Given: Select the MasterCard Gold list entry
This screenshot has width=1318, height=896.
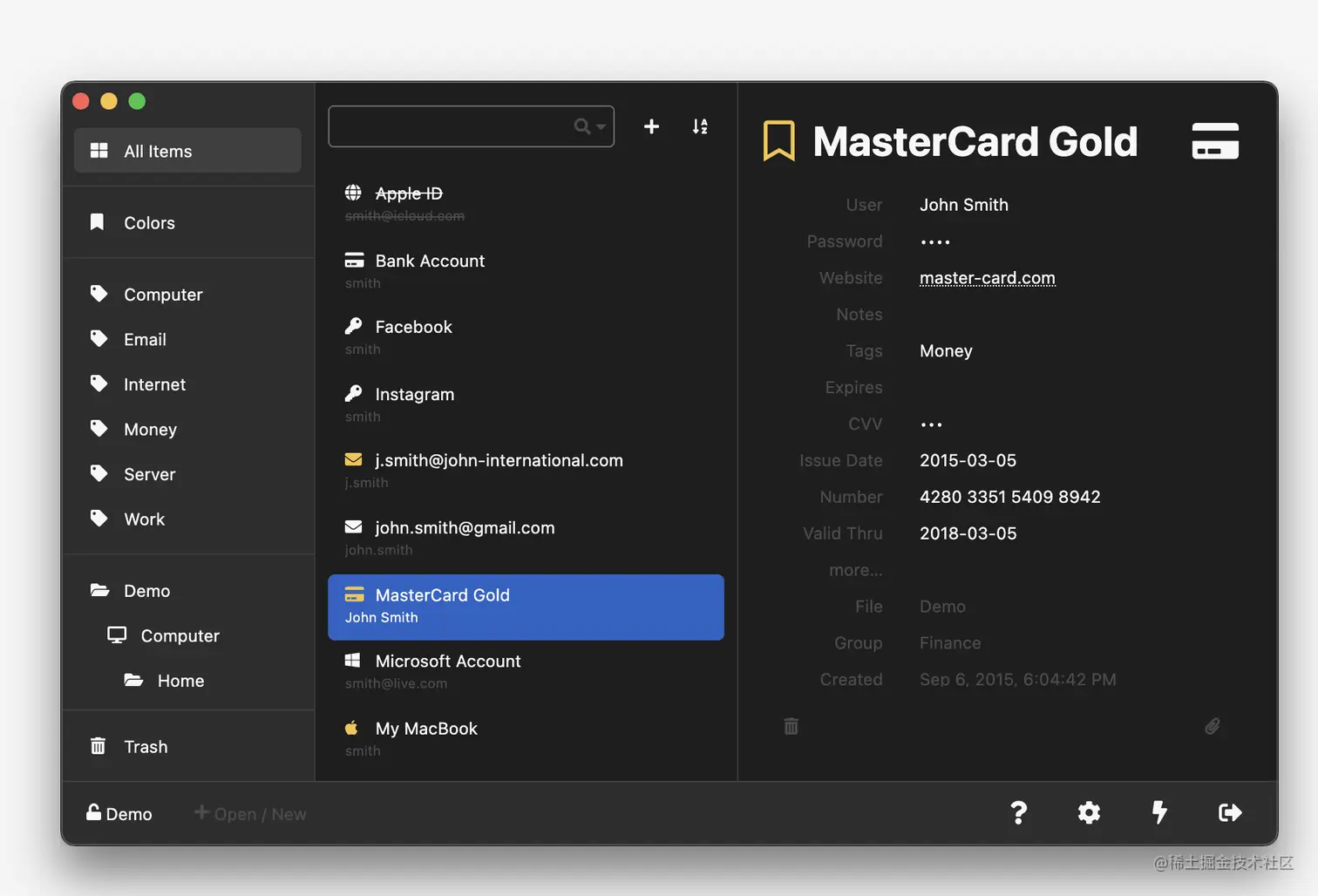Looking at the screenshot, I should 526,607.
